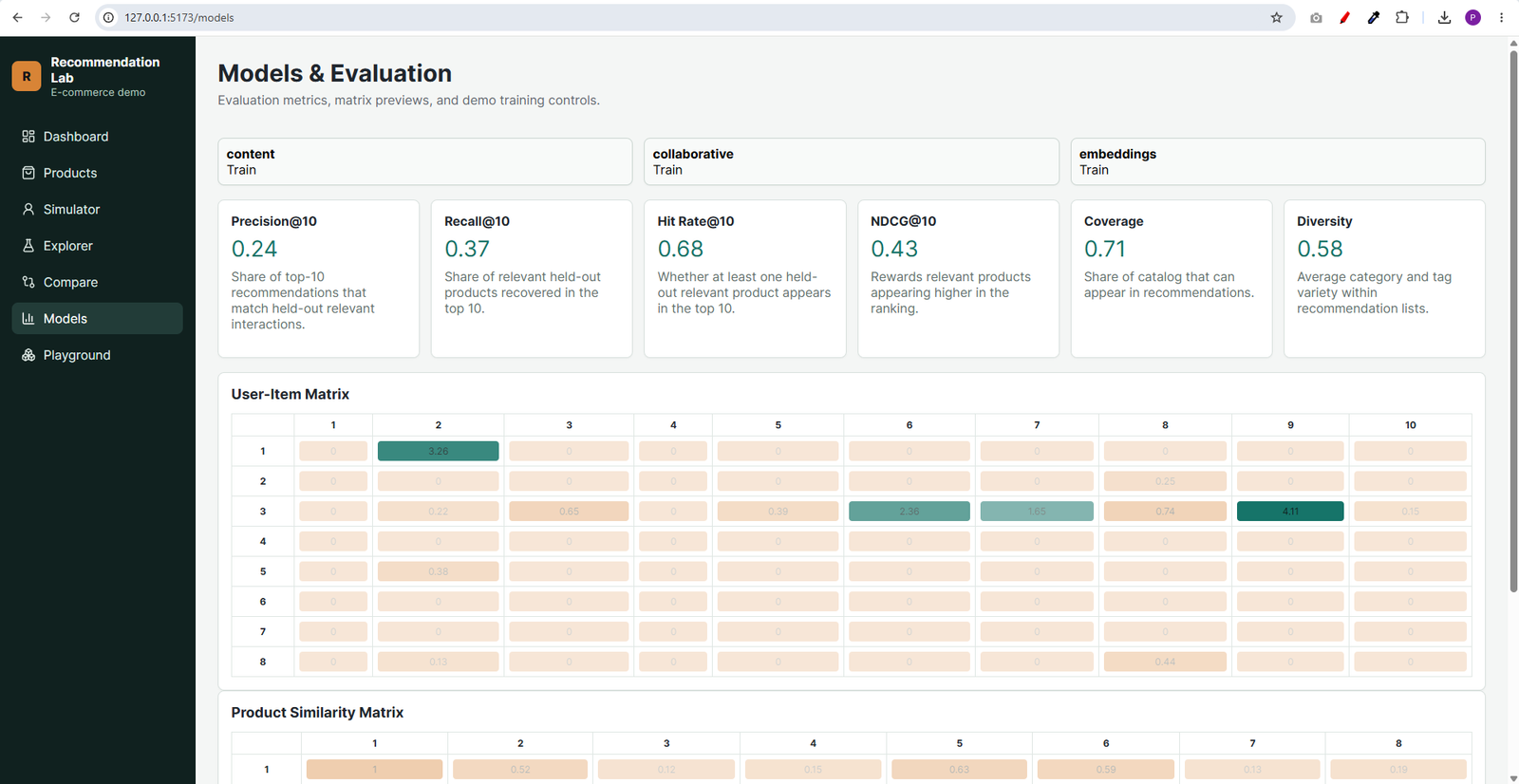Viewport: 1519px width, 784px height.
Task: Click the 1.65 matrix cell
Action: [x=1037, y=511]
